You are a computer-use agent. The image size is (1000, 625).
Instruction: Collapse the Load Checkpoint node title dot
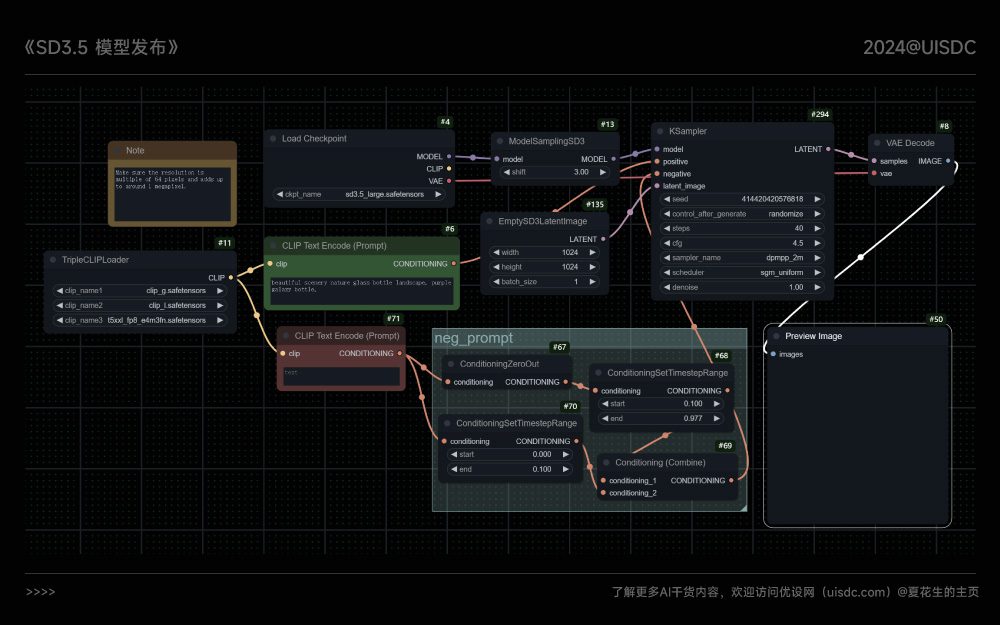point(273,138)
